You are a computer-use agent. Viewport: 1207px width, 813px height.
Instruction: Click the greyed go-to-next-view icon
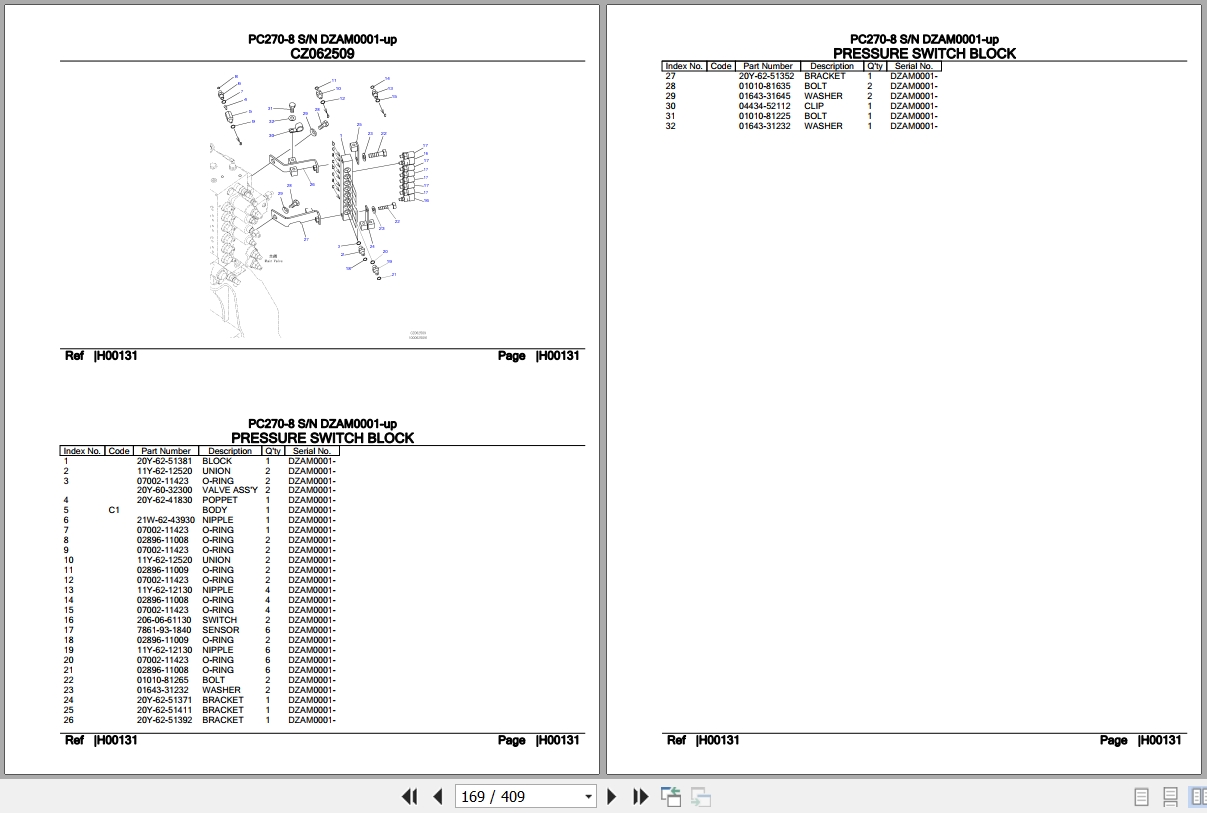pyautogui.click(x=701, y=797)
